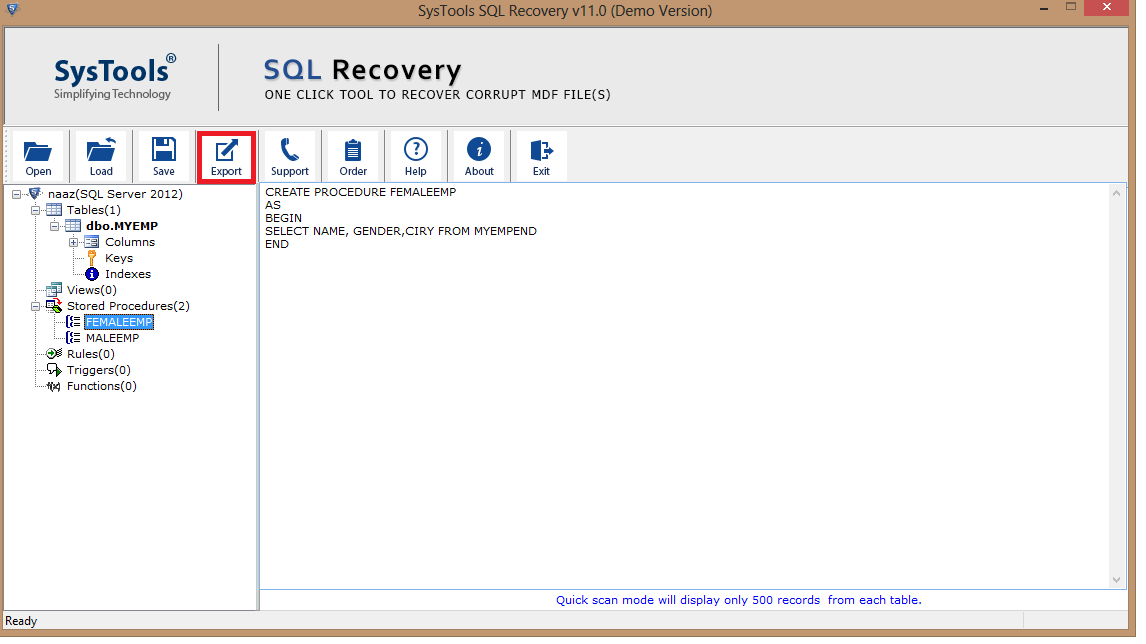Click the Keys key icon
Viewport: 1146px width, 644px height.
point(91,258)
